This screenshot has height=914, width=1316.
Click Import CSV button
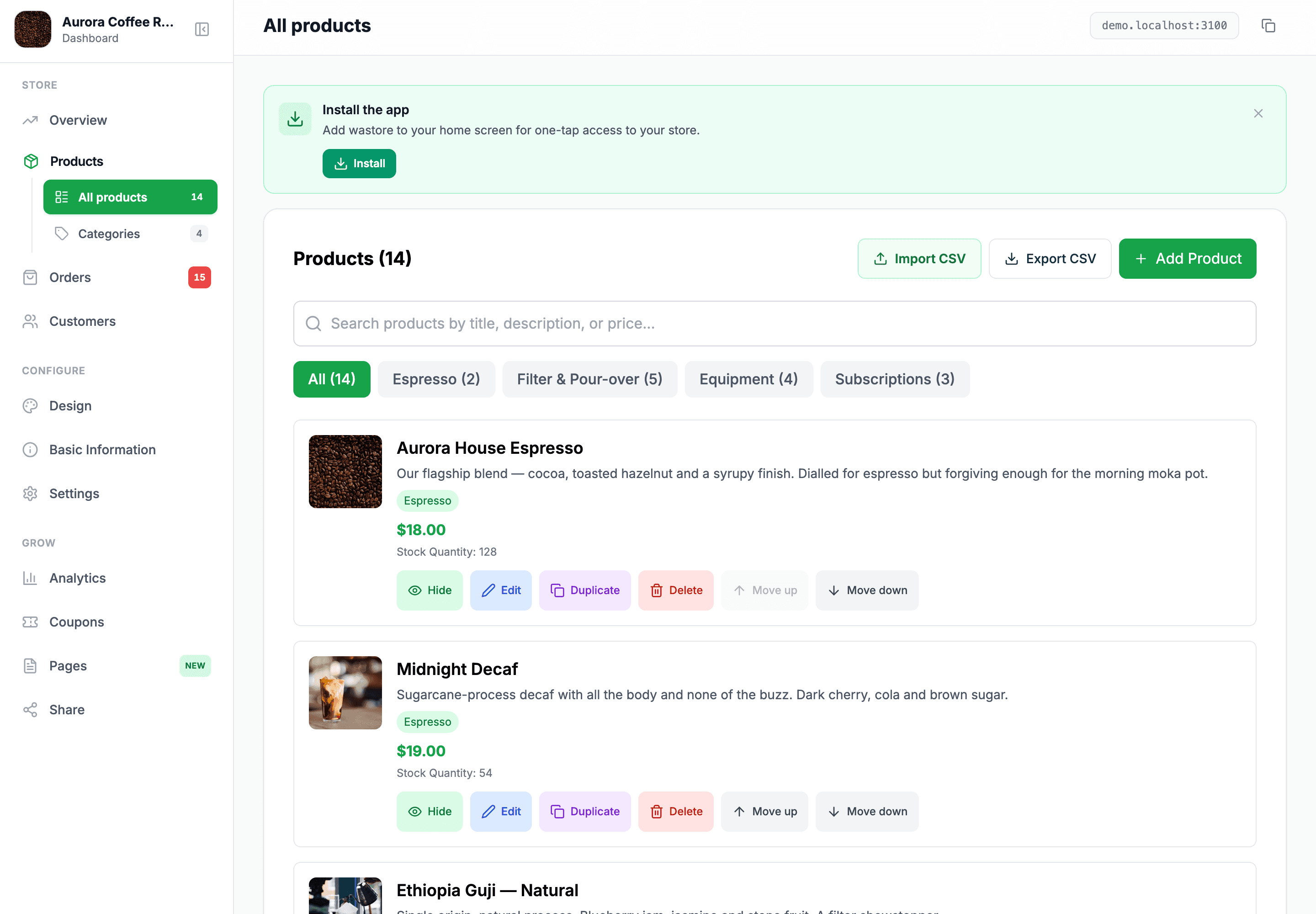pyautogui.click(x=919, y=259)
